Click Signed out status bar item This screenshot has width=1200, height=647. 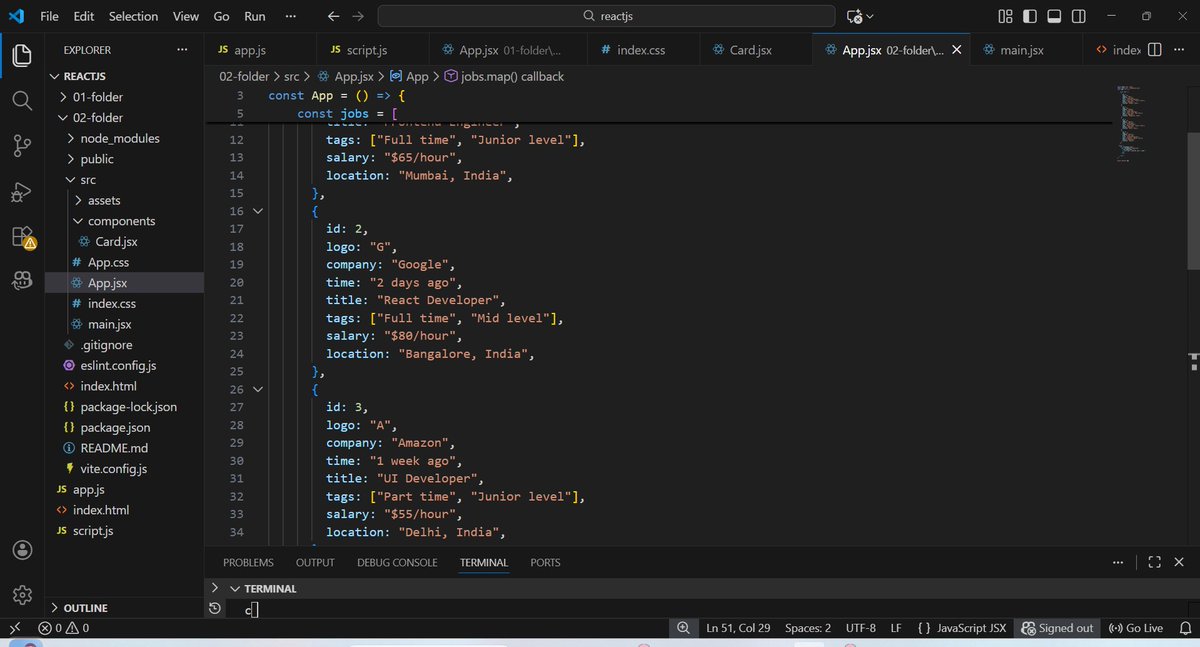1057,628
